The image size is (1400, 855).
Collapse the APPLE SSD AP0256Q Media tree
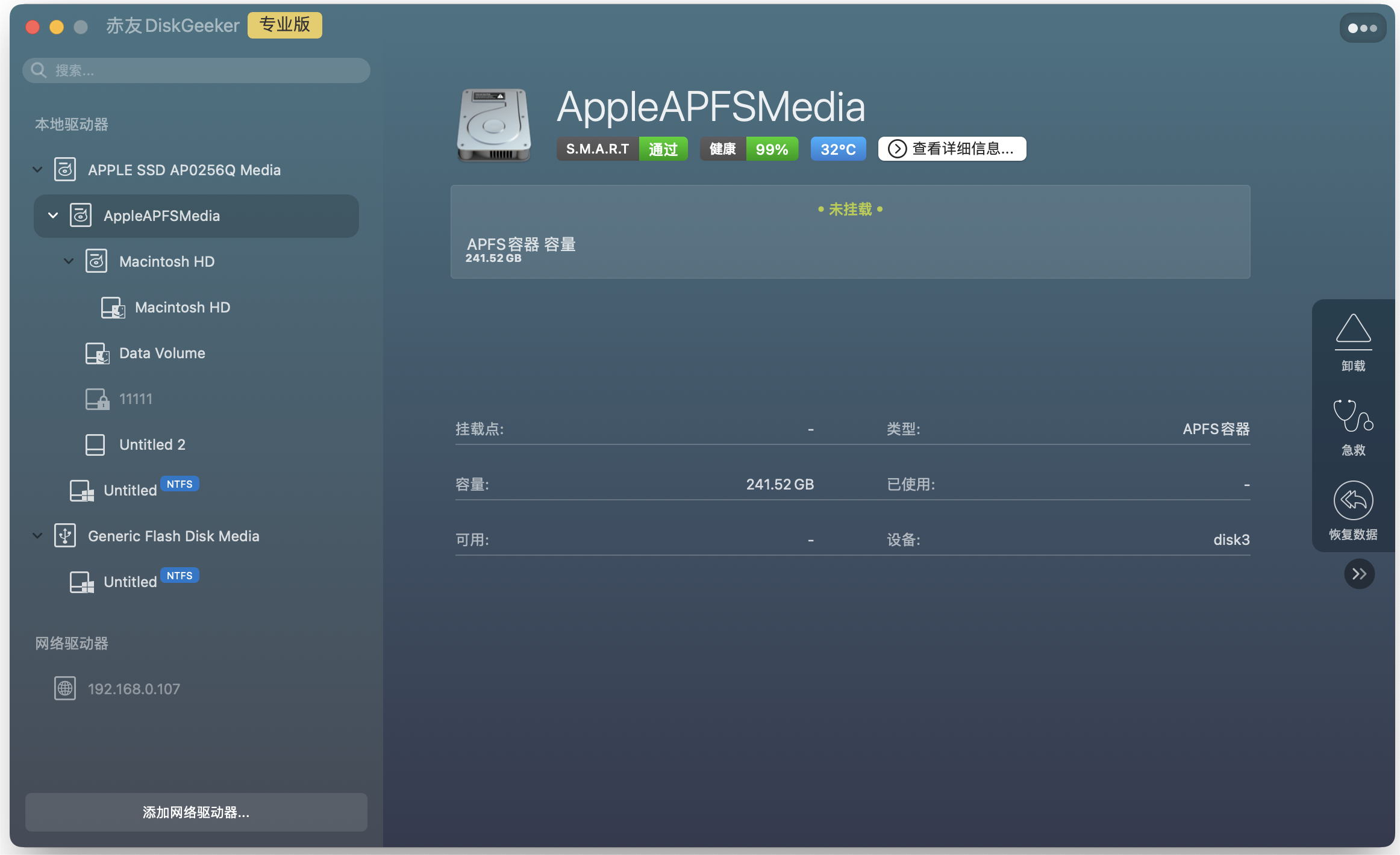[37, 170]
